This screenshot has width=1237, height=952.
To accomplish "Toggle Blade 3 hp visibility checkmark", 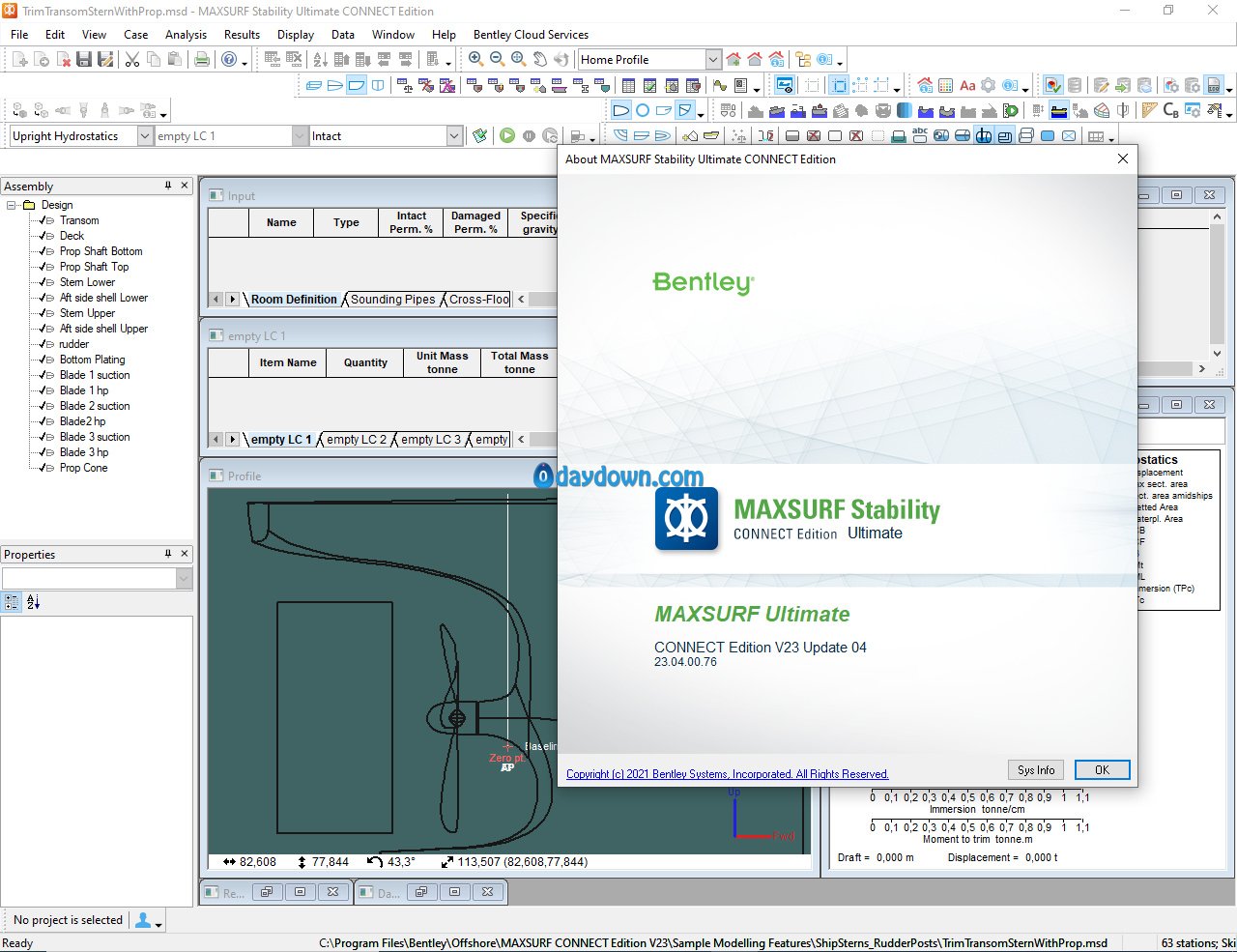I will (x=43, y=452).
